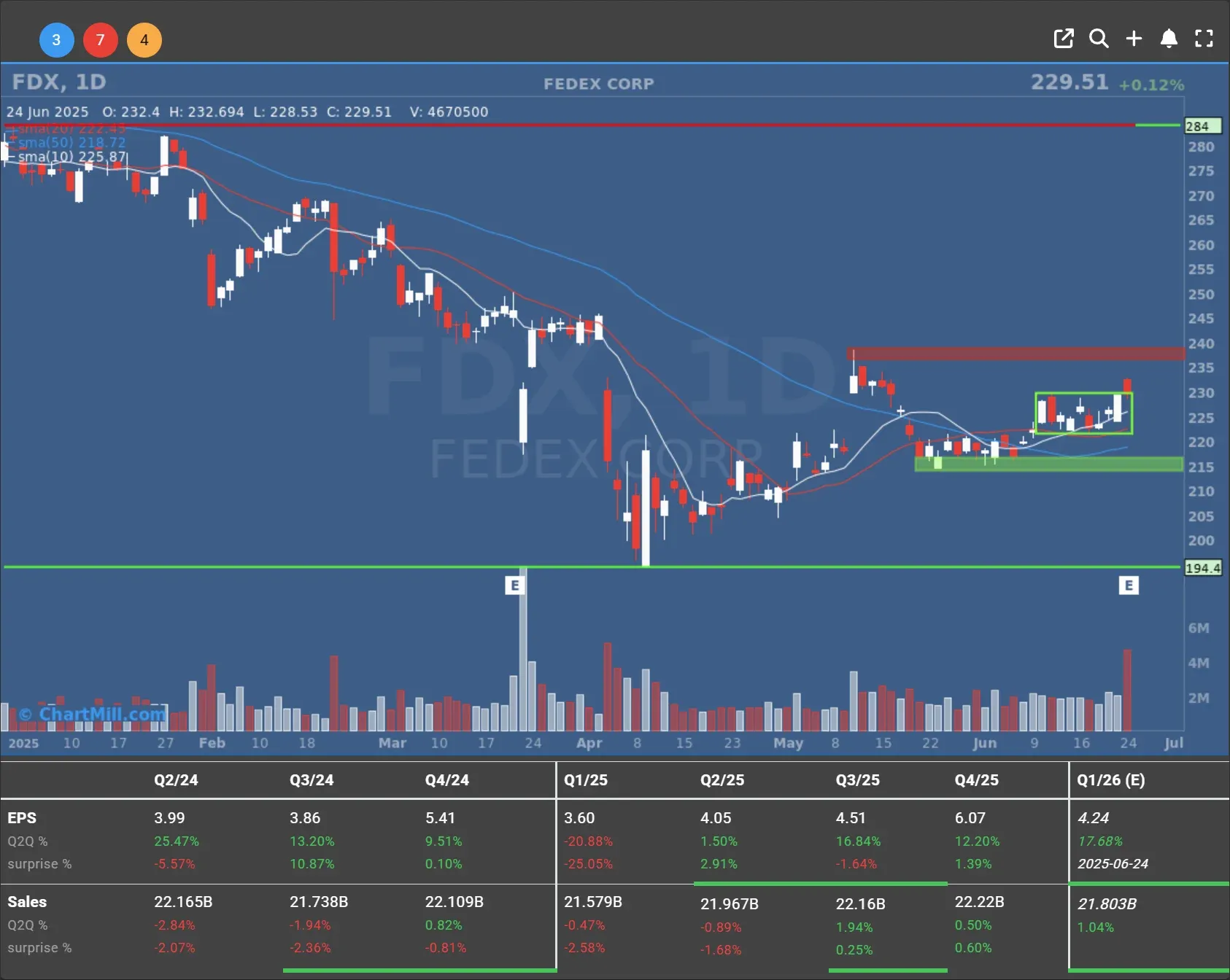Click estimated EPS 4.24
The width and height of the screenshot is (1230, 980).
point(1093,818)
